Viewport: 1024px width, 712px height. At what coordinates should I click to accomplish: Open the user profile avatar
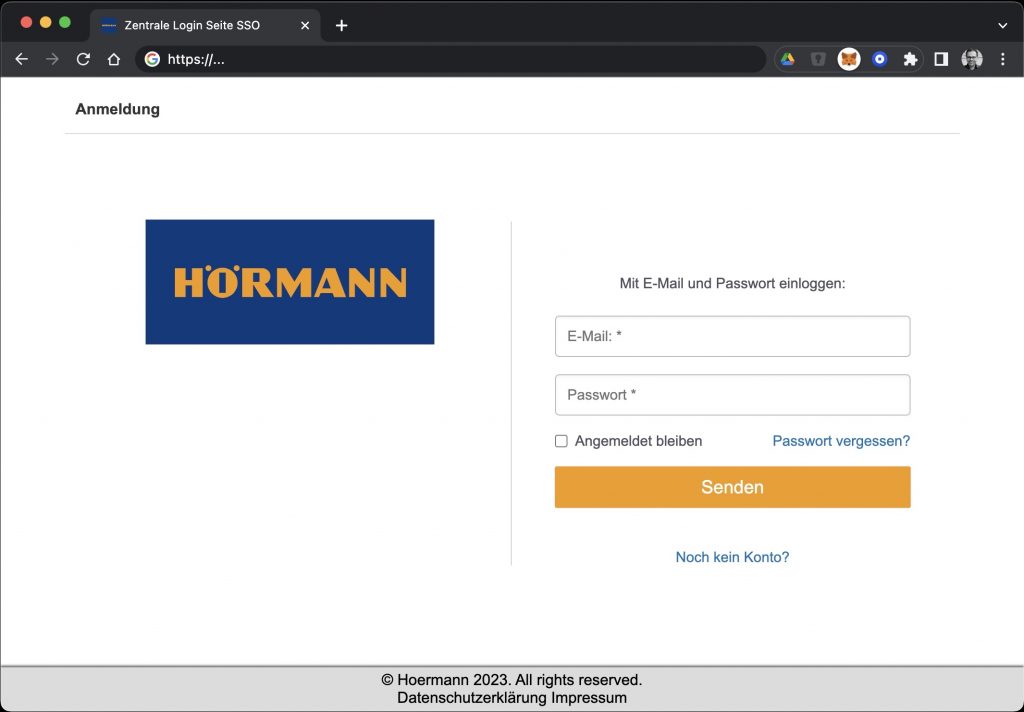[972, 59]
